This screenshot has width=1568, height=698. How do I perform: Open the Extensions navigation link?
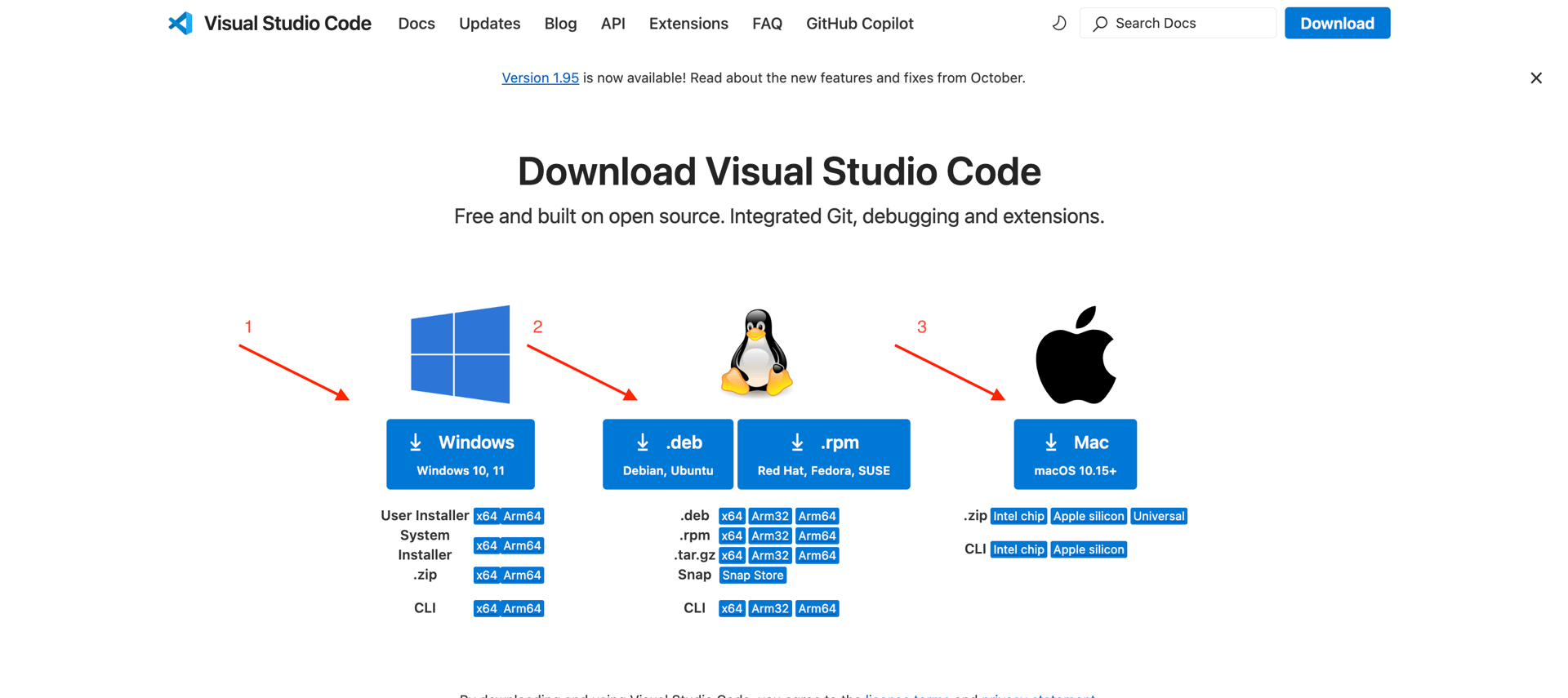click(688, 24)
